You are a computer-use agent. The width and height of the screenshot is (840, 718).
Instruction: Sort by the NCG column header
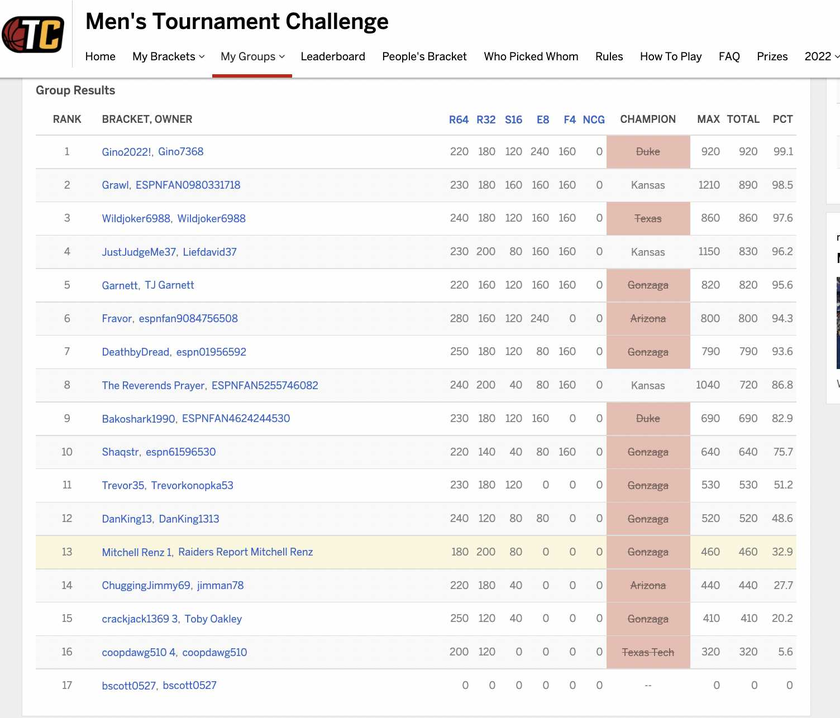tap(594, 119)
